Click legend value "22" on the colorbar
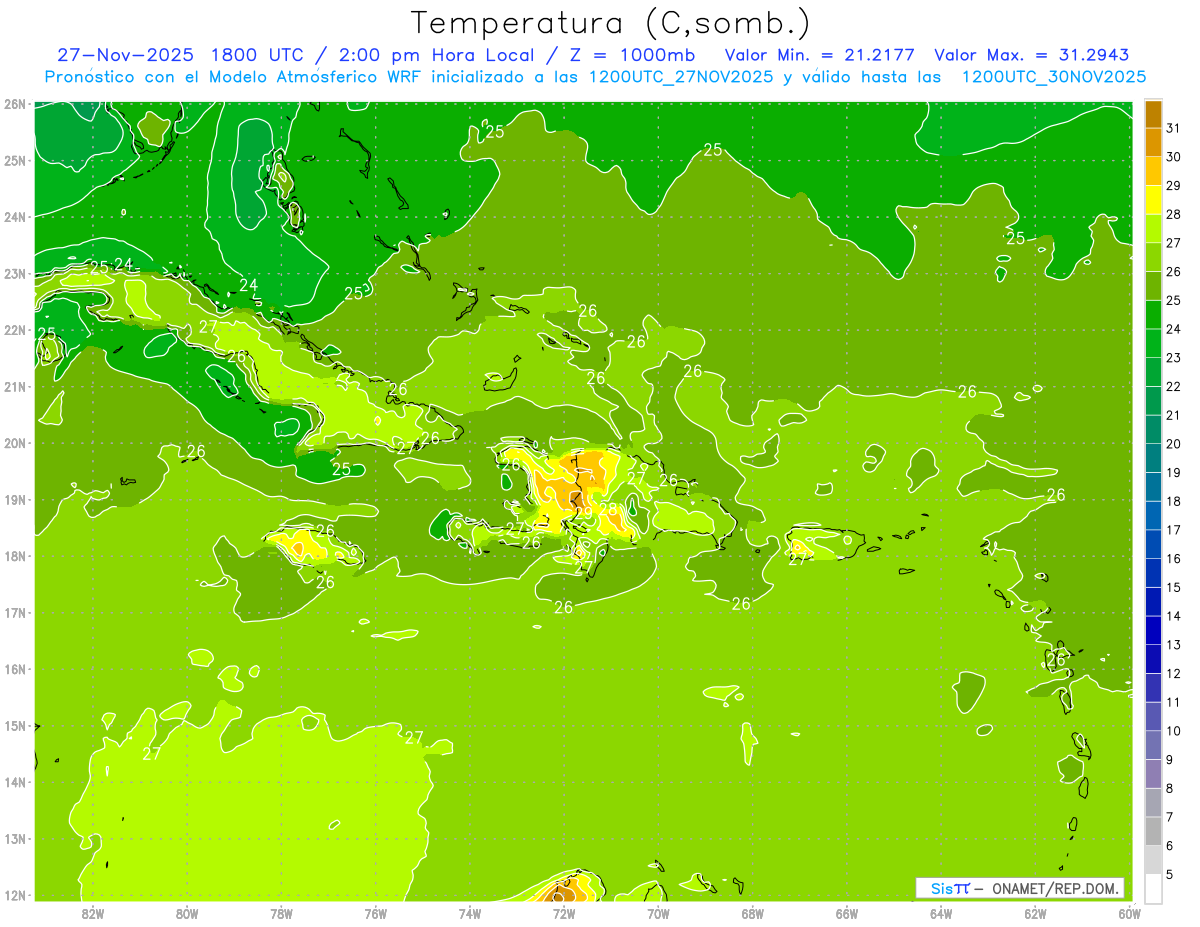Screen dimensions: 1200x927 tap(1174, 386)
